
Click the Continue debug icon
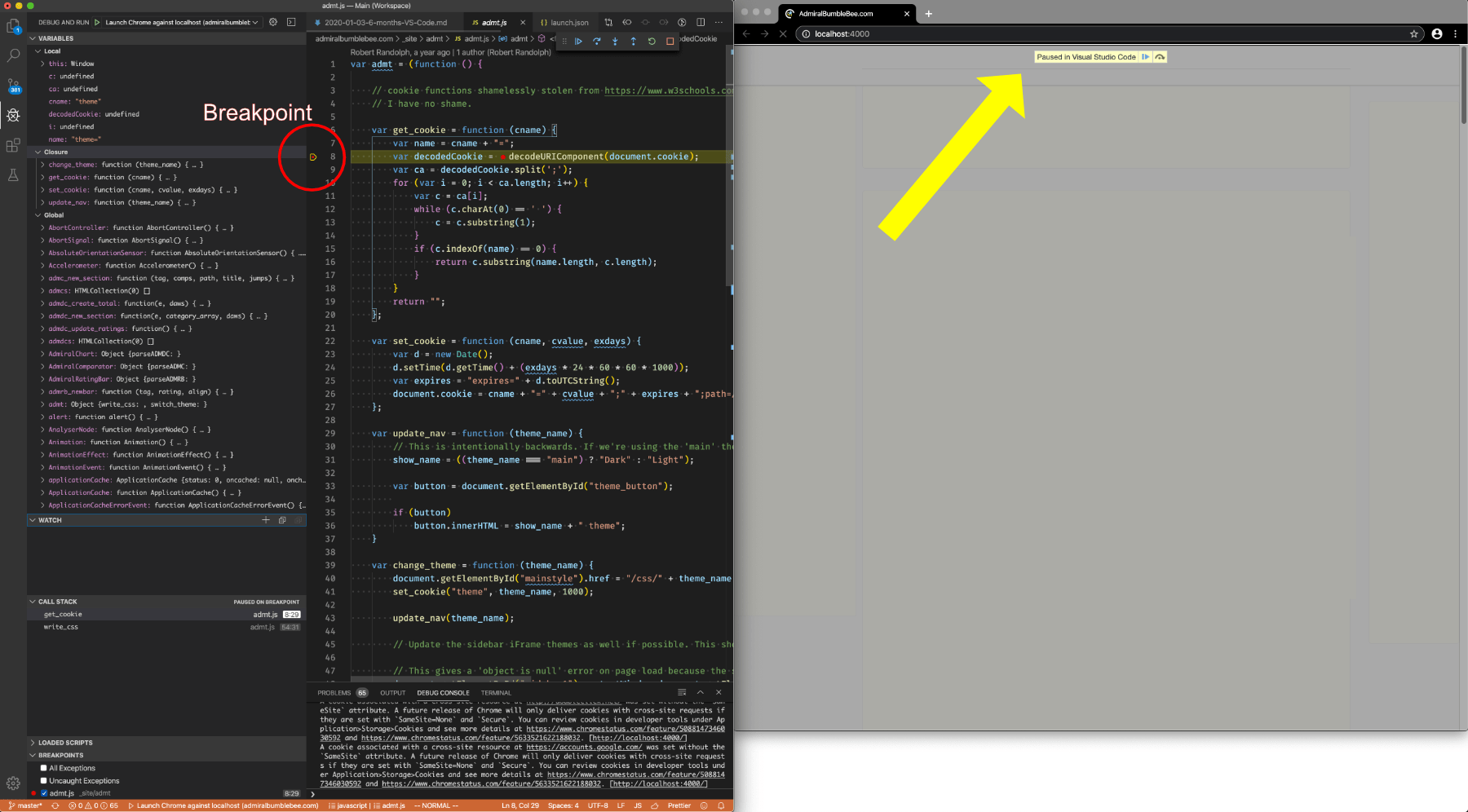point(579,42)
